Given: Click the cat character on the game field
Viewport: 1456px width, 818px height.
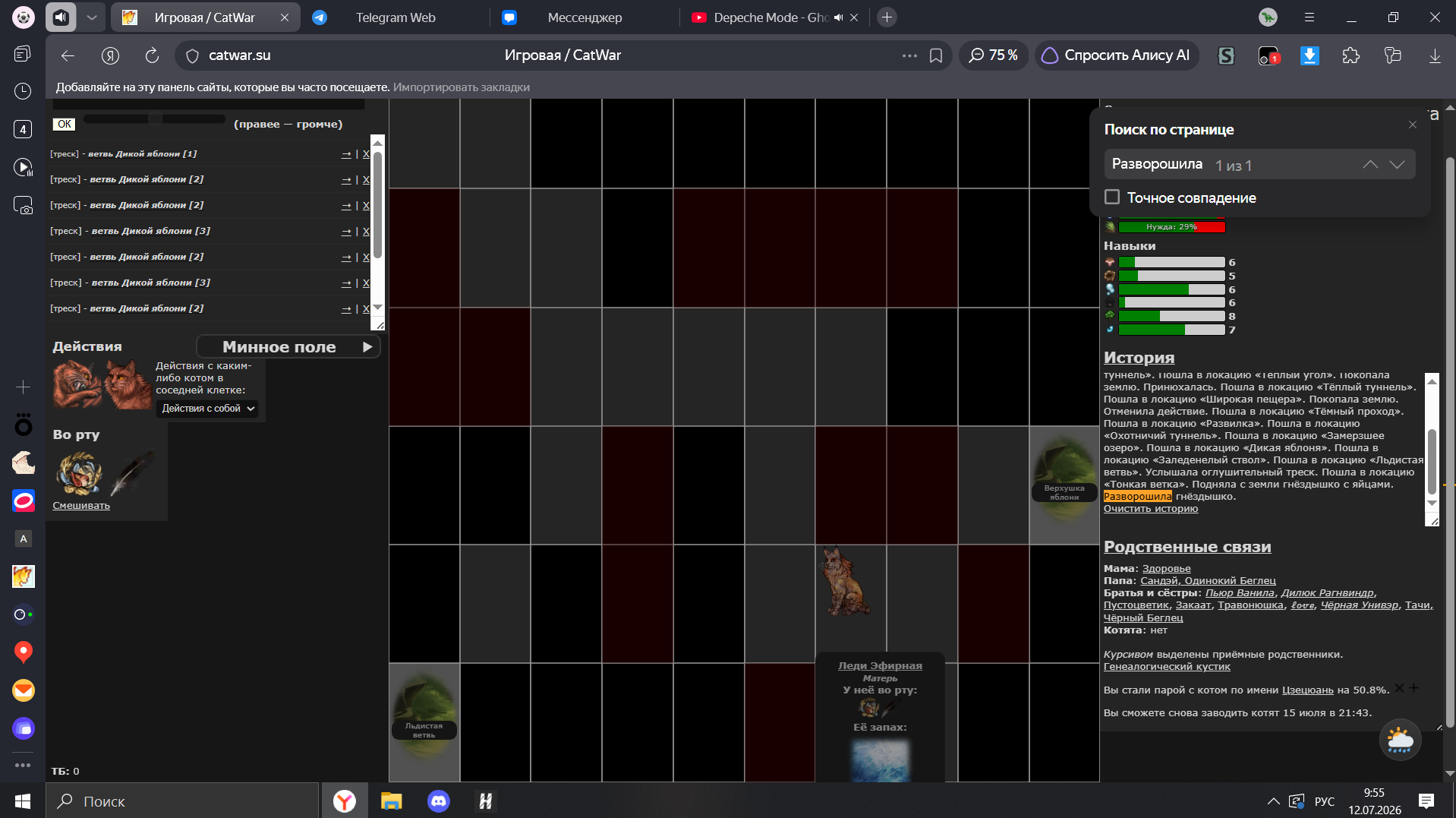Looking at the screenshot, I should [x=845, y=581].
